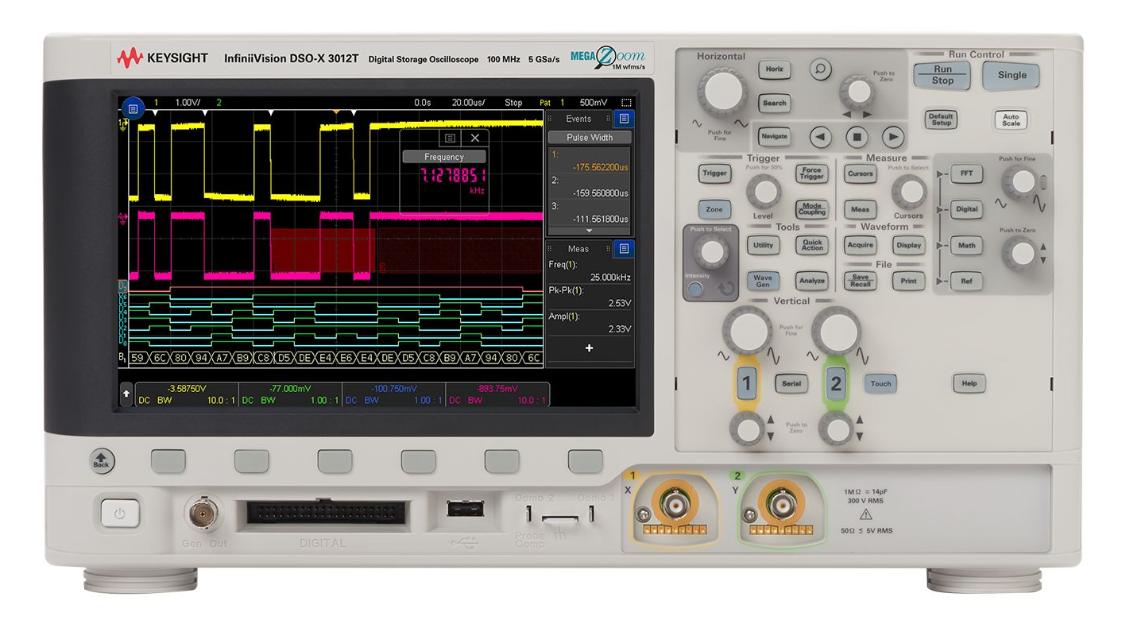This screenshot has width=1143, height=644.
Task: Expand the channel info bar with the up arrow
Action: 126,394
